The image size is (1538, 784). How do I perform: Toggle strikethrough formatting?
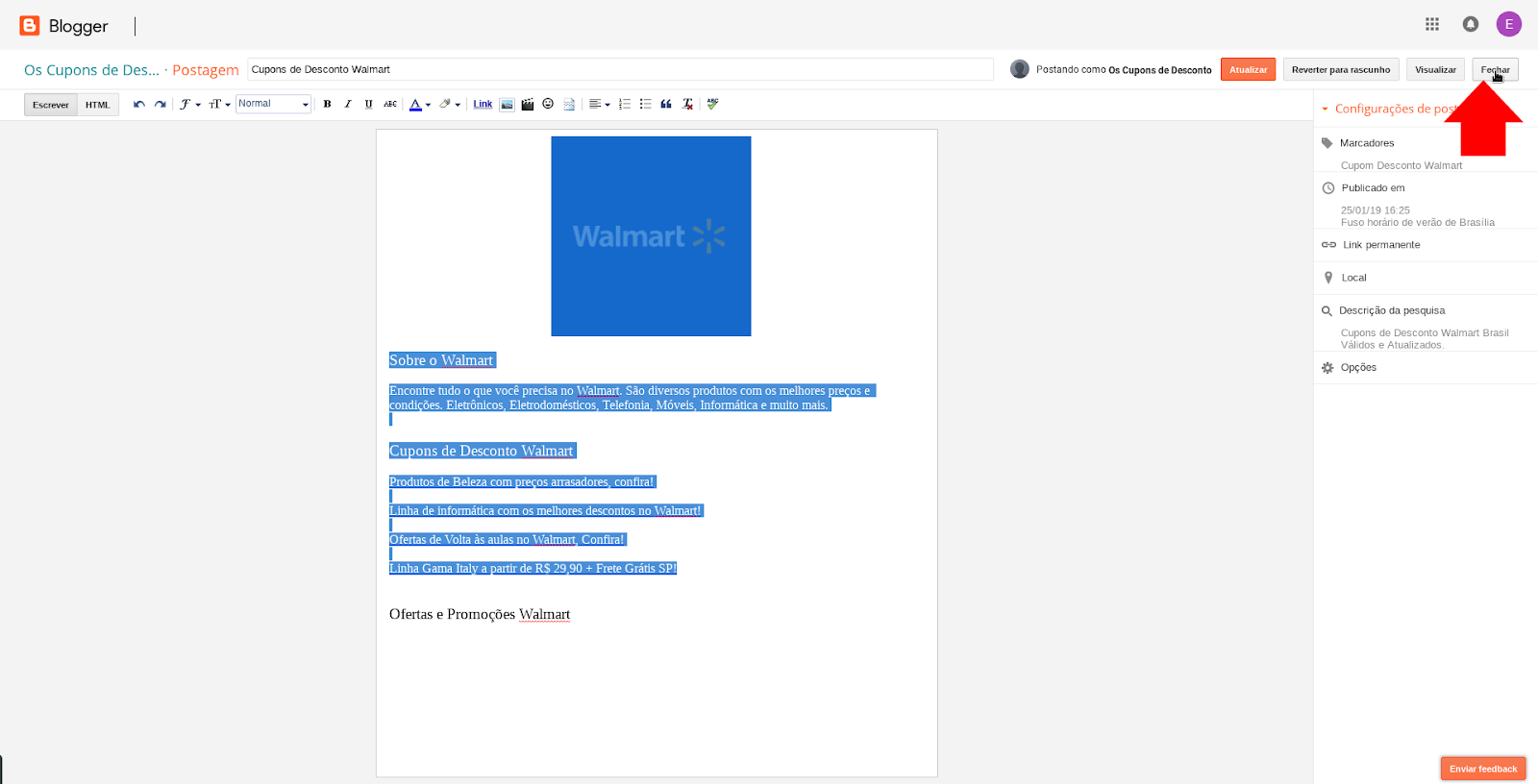(390, 104)
